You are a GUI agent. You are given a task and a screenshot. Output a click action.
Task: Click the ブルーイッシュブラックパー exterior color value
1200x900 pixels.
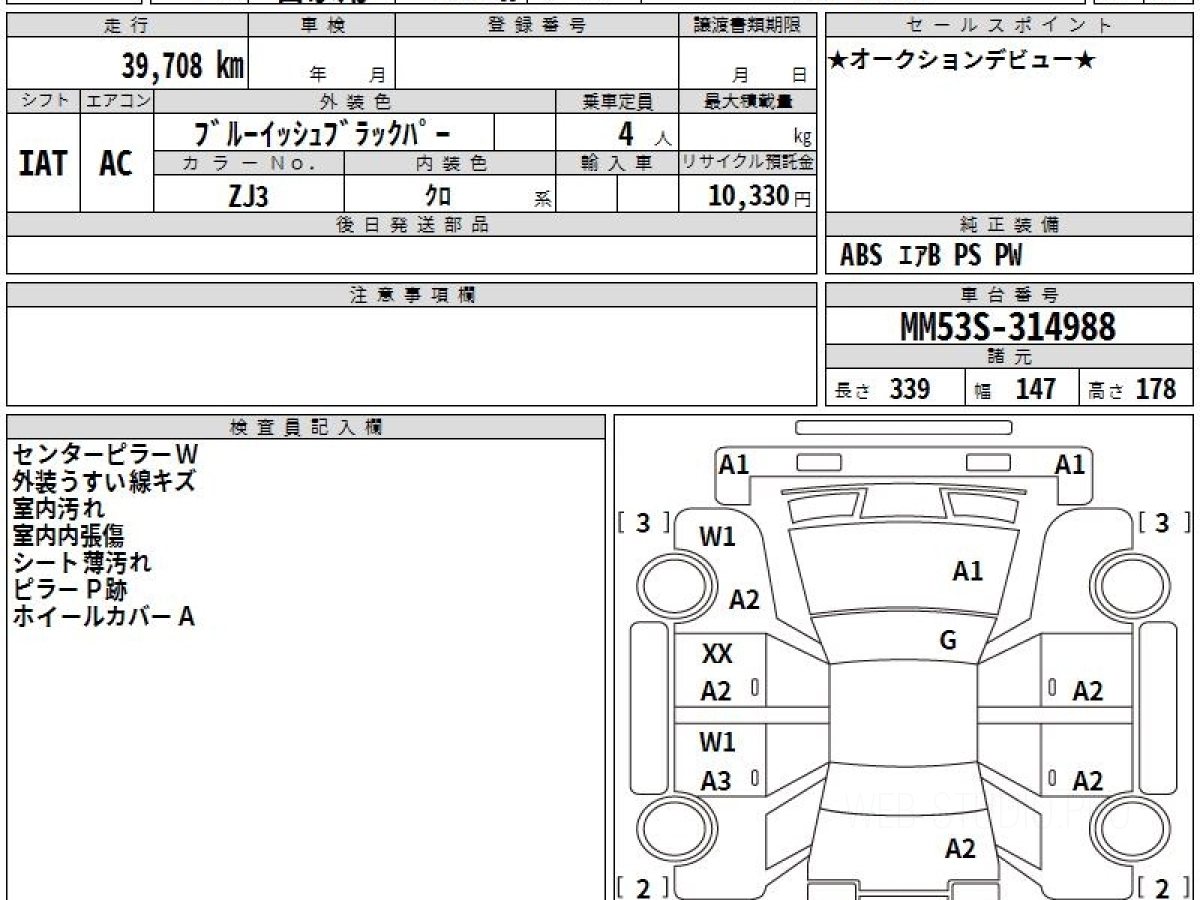[323, 132]
